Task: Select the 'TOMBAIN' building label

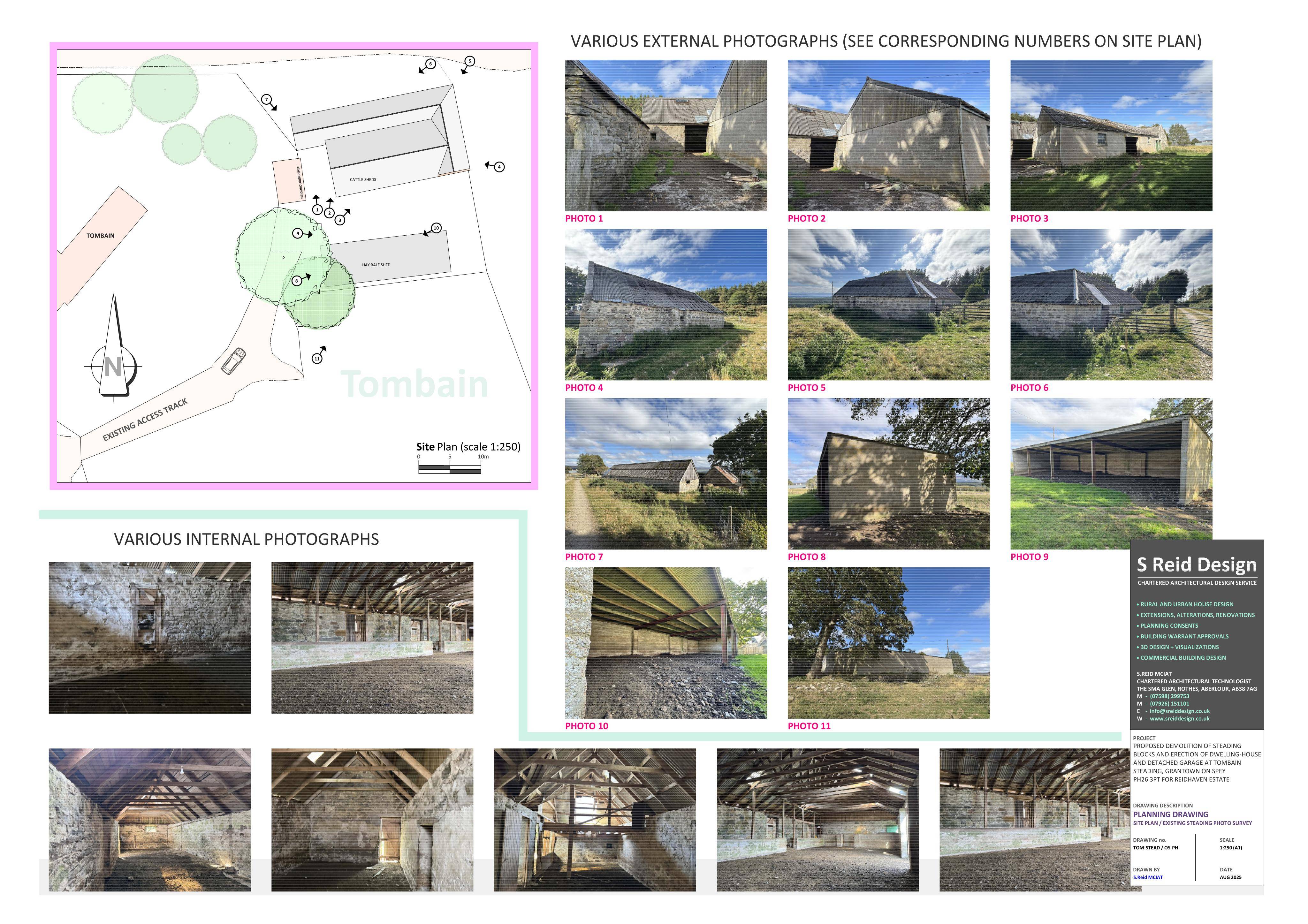Action: pos(100,236)
